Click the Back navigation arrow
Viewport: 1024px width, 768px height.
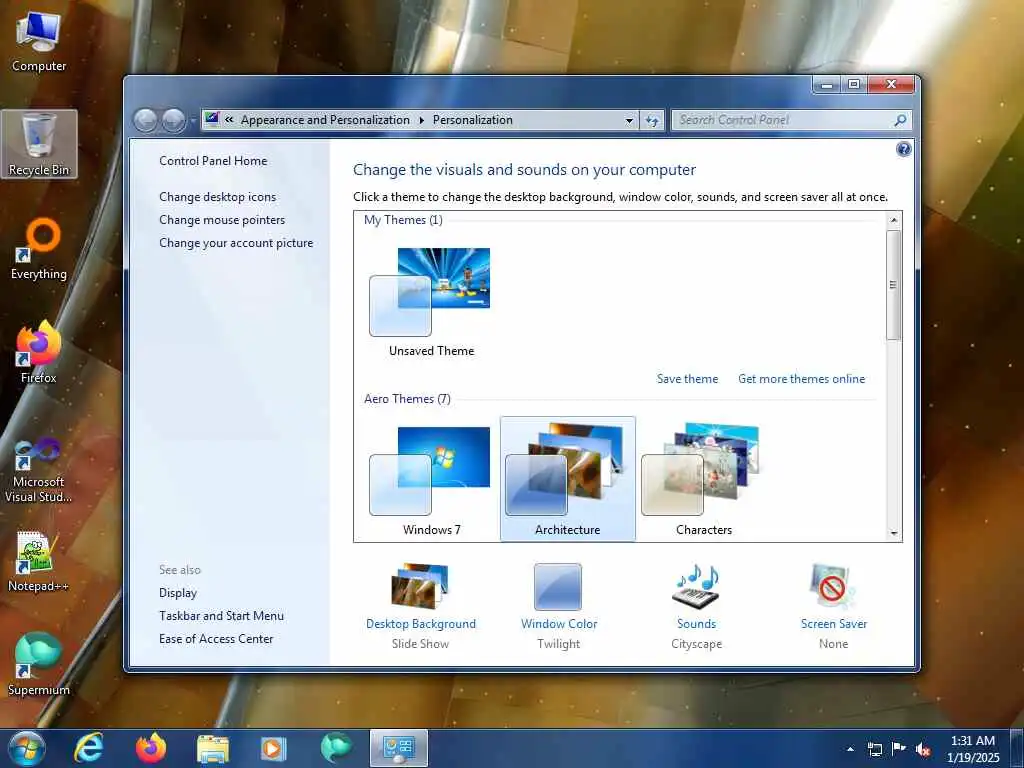coord(146,120)
